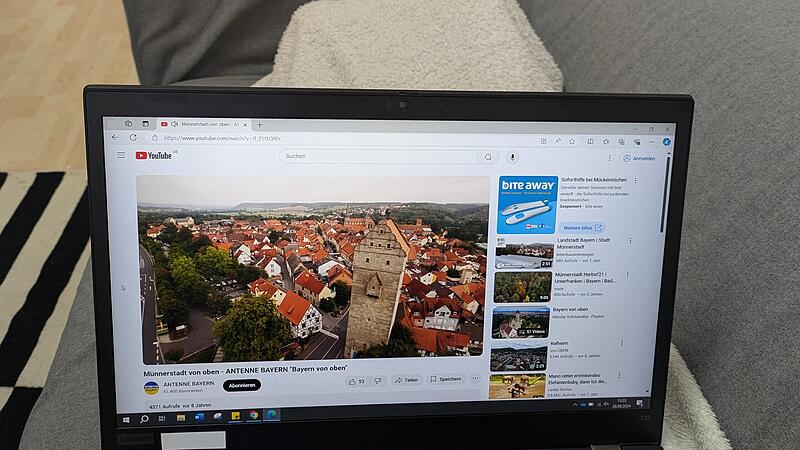Click the Bayern von oben playlist title
This screenshot has width=800, height=450.
pyautogui.click(x=570, y=309)
